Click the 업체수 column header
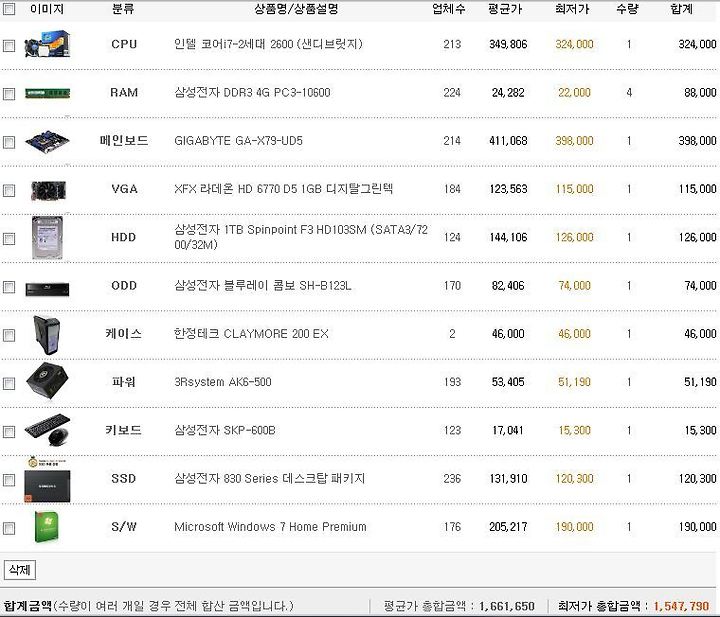Viewport: 720px width, 617px height. coord(449,9)
